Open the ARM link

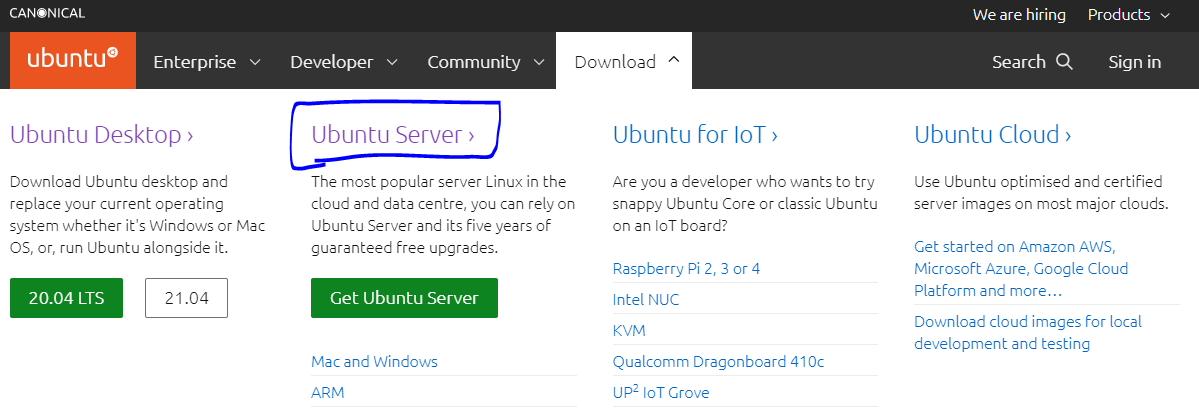point(328,393)
